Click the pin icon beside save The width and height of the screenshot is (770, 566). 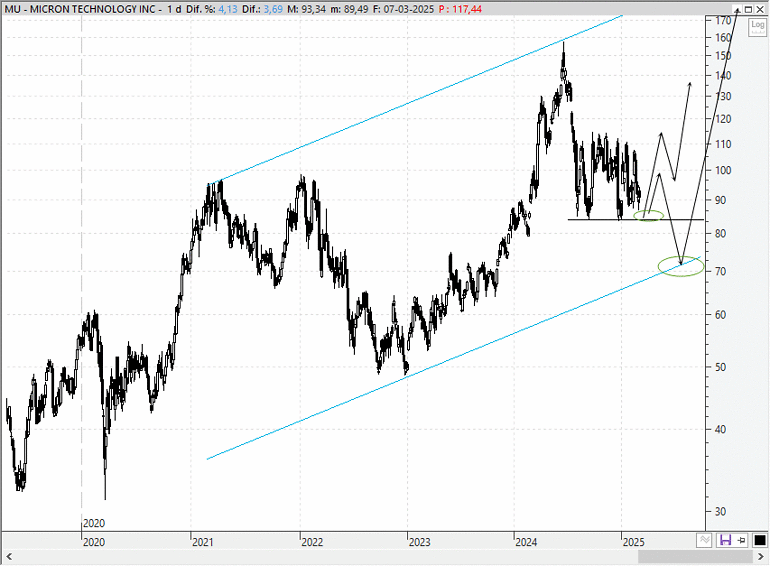[742, 540]
